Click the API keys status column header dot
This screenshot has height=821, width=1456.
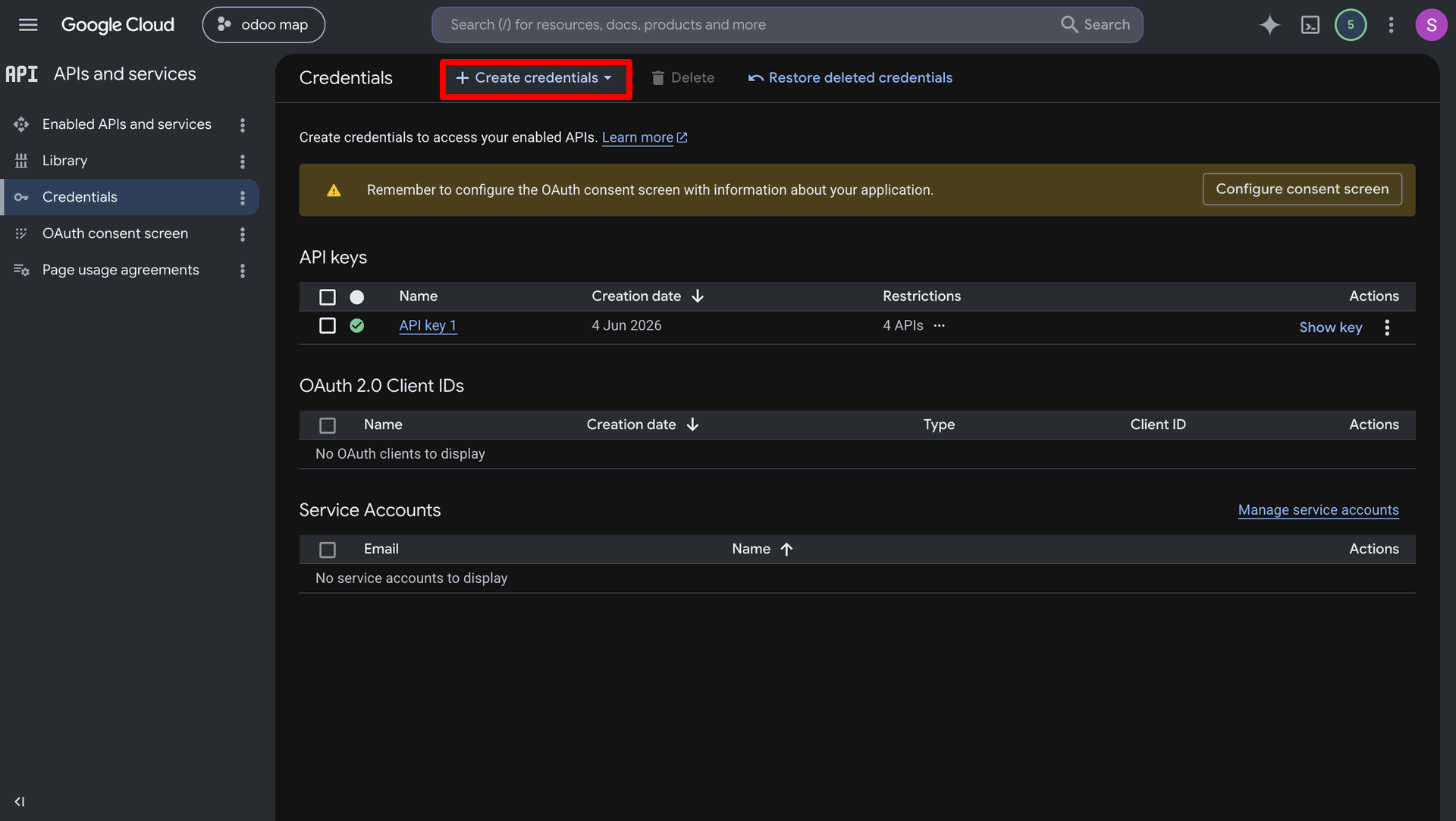(357, 297)
